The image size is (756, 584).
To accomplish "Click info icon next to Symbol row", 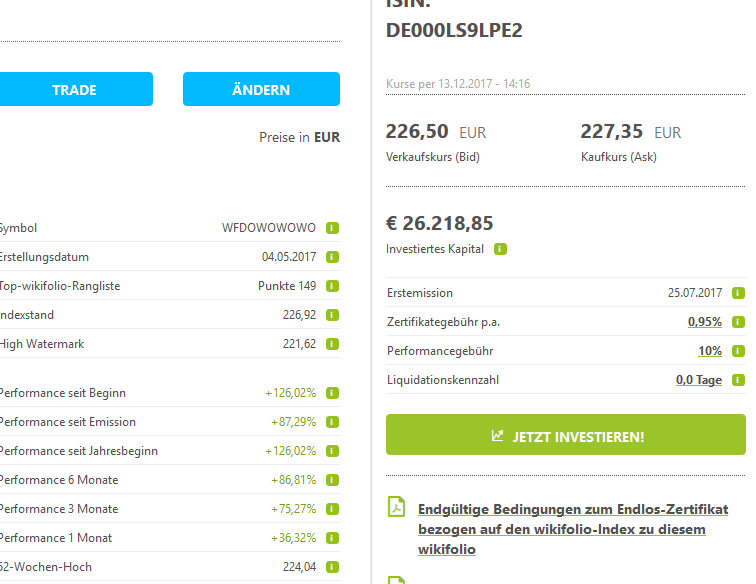I will coord(333,228).
